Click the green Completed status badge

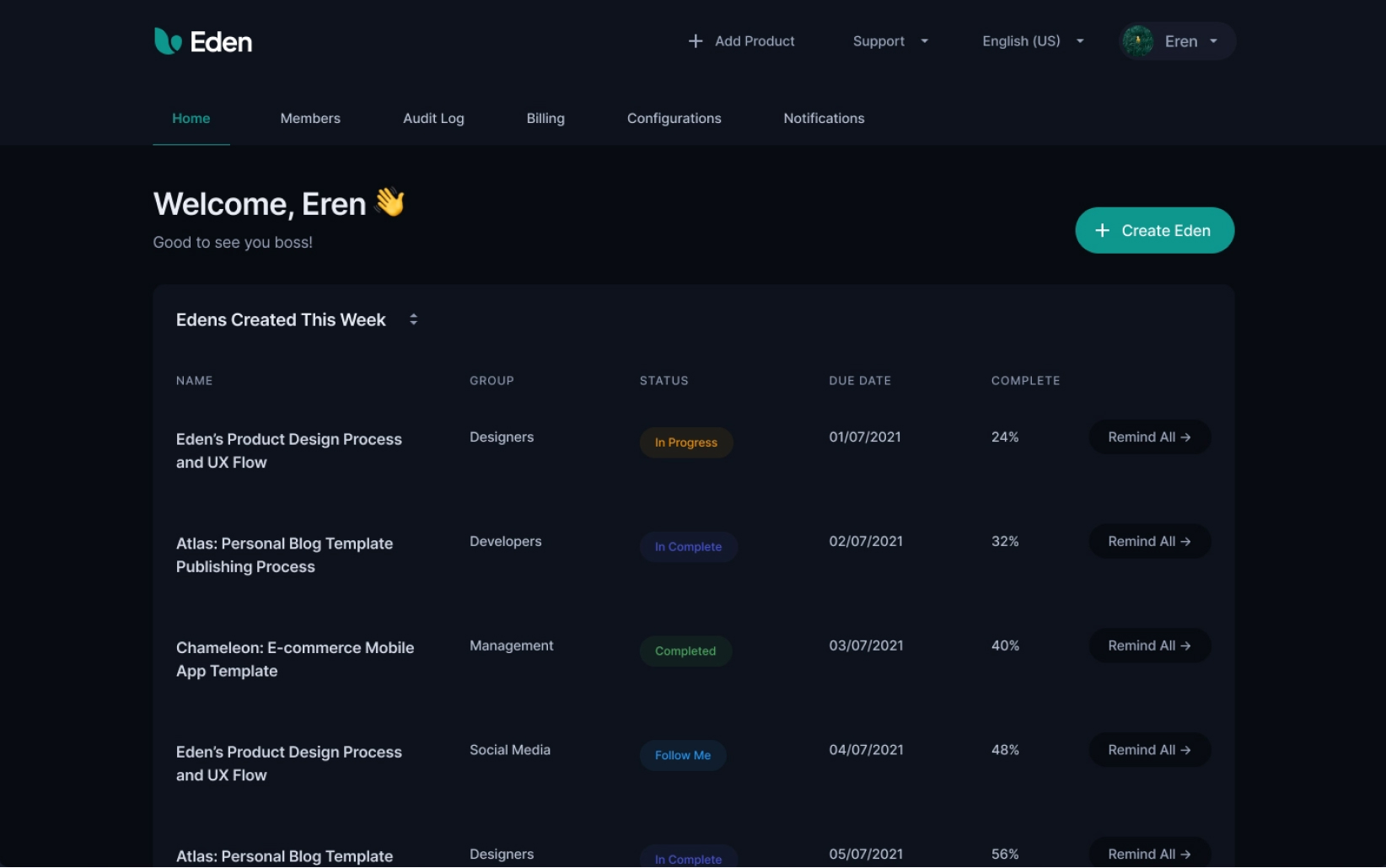click(x=685, y=651)
